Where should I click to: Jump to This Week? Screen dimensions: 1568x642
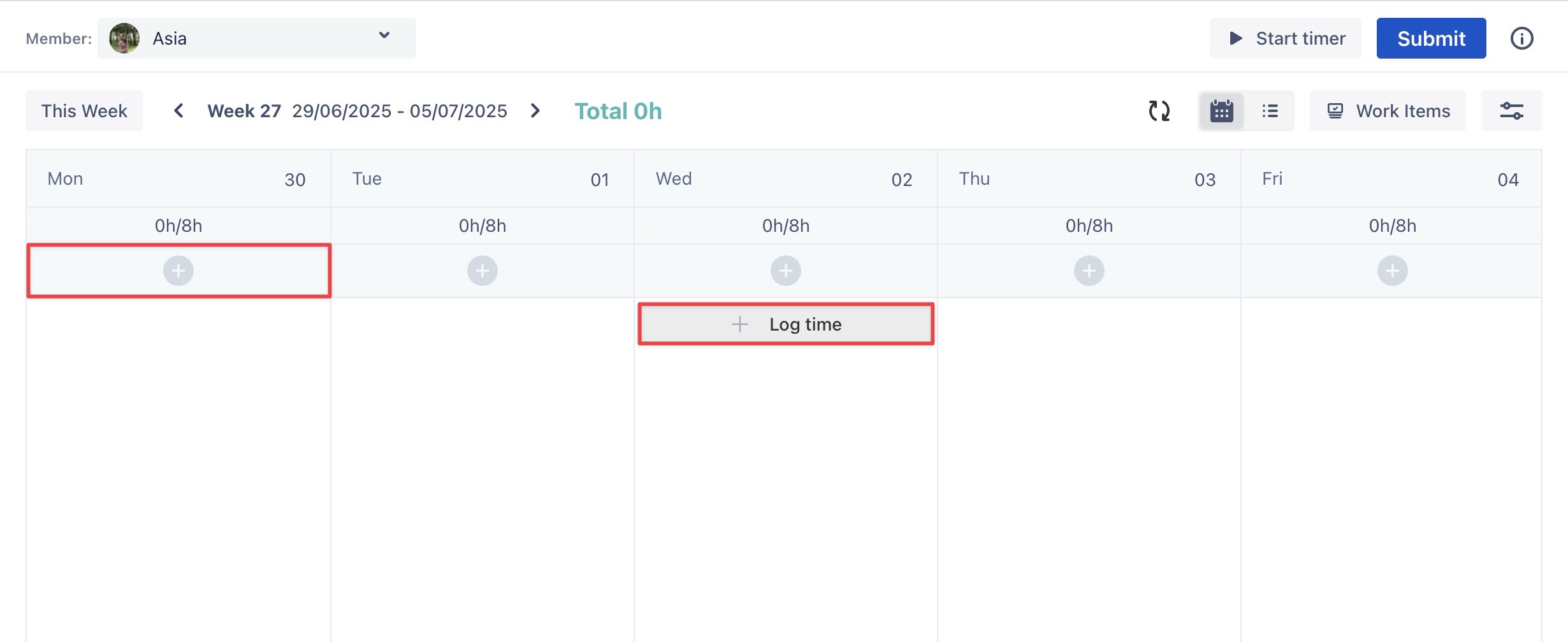coord(84,111)
